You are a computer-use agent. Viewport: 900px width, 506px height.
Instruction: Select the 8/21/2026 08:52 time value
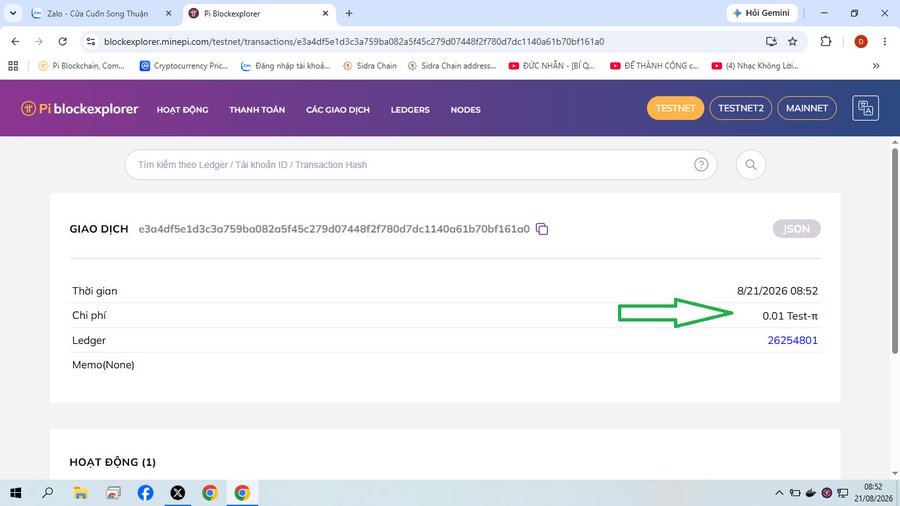click(x=777, y=291)
